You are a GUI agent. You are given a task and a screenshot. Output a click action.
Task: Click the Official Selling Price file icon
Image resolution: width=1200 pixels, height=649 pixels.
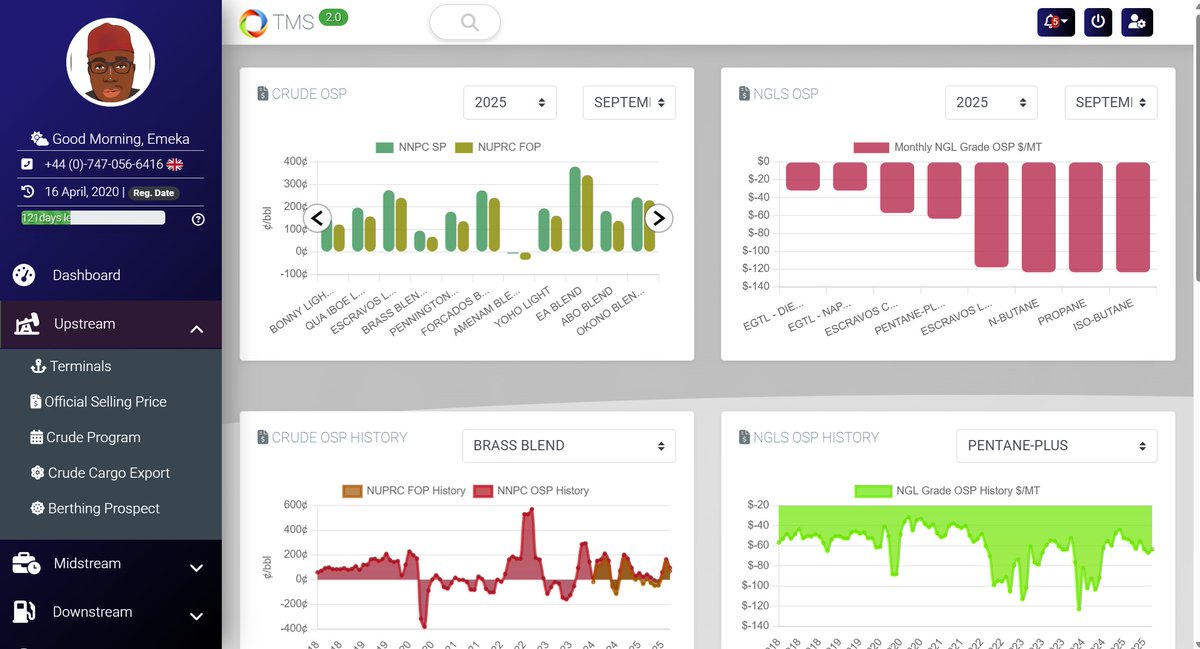point(36,402)
